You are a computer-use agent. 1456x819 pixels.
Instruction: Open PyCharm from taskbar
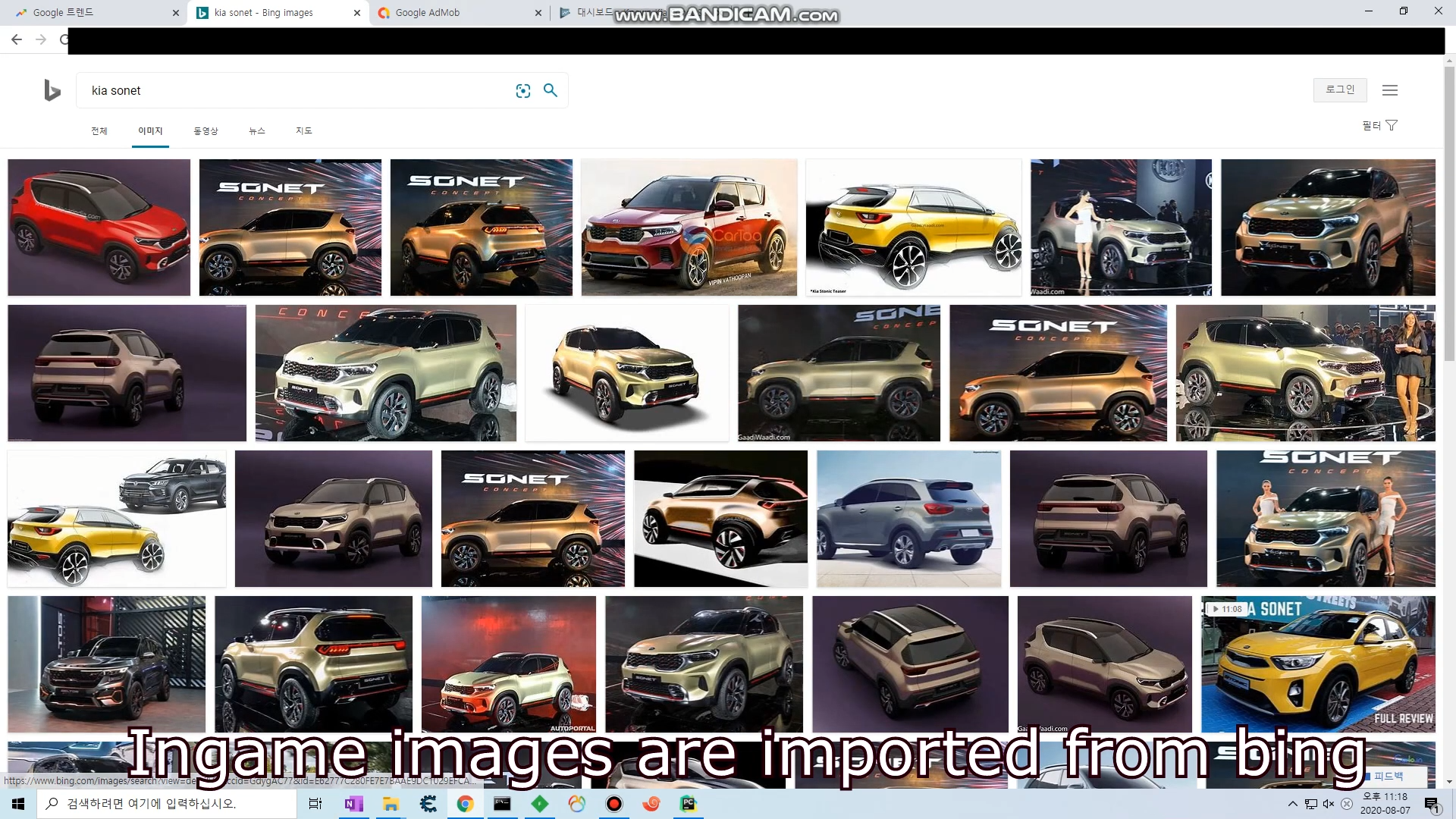click(688, 803)
